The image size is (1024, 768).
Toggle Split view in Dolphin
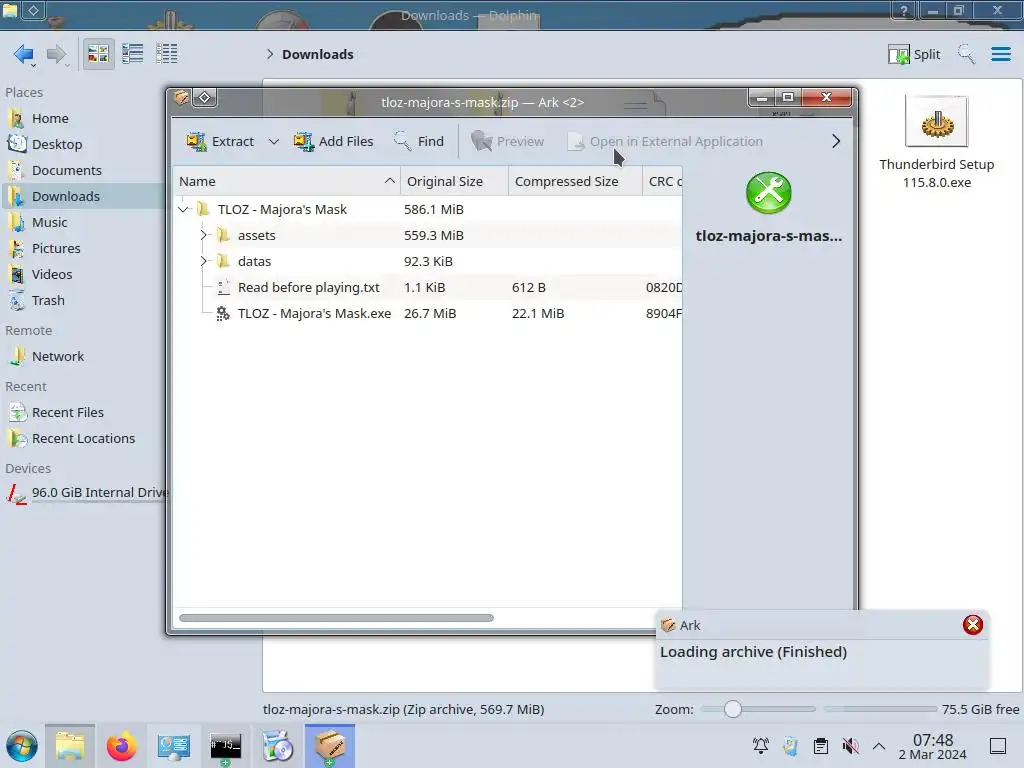[x=914, y=54]
